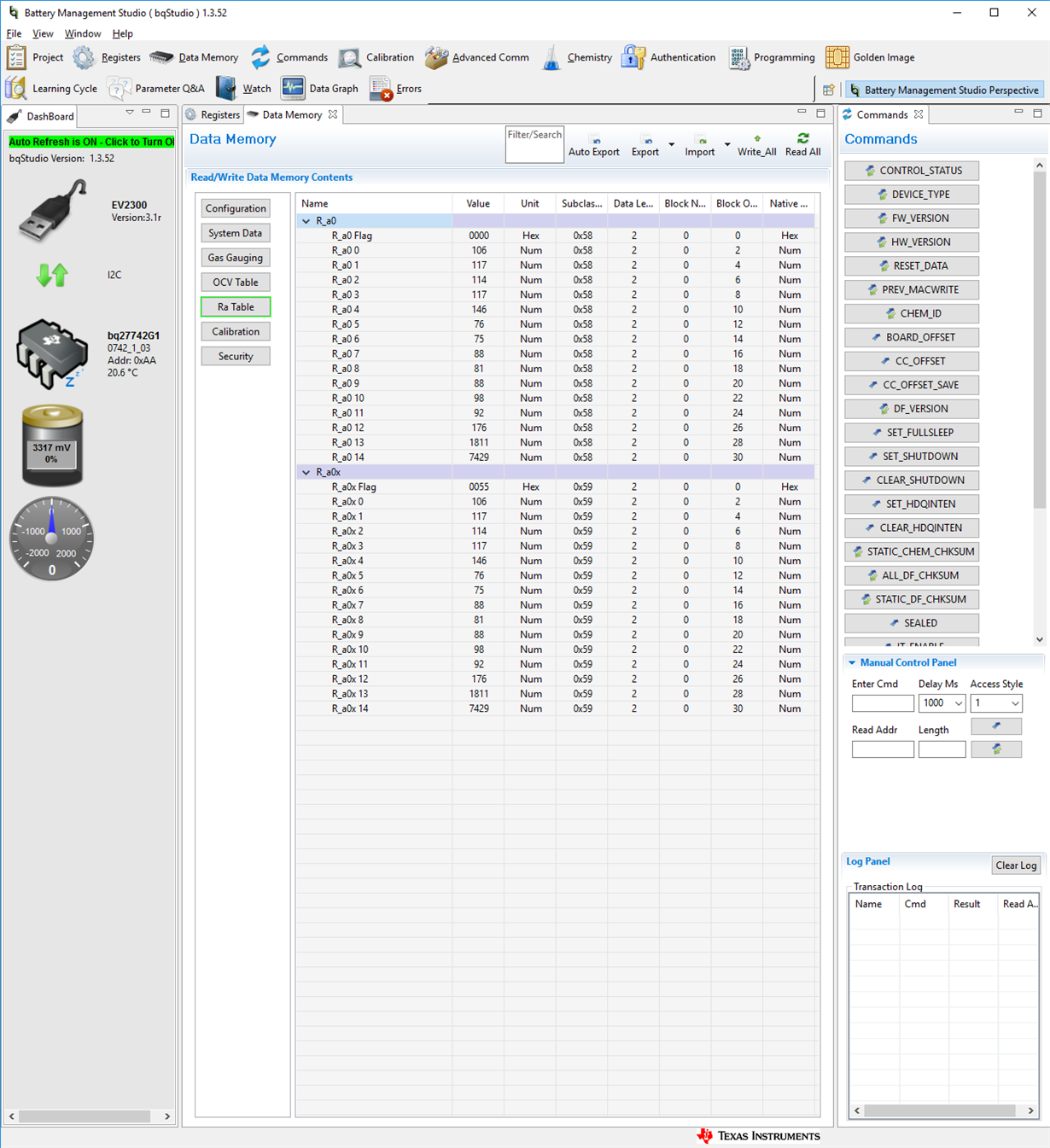Open Data Memory toolbar icon

(x=160, y=57)
